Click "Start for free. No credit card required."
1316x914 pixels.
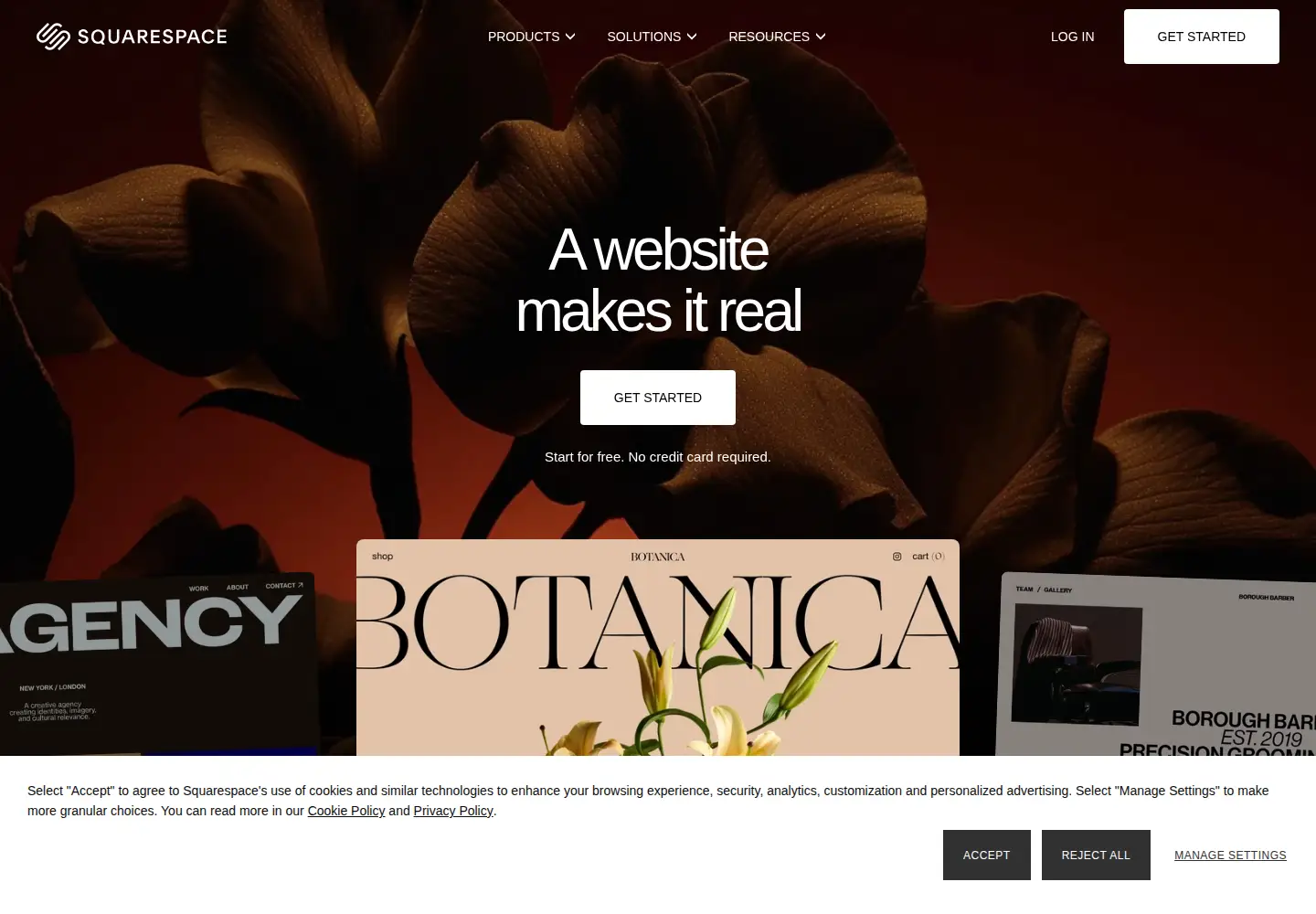point(658,457)
